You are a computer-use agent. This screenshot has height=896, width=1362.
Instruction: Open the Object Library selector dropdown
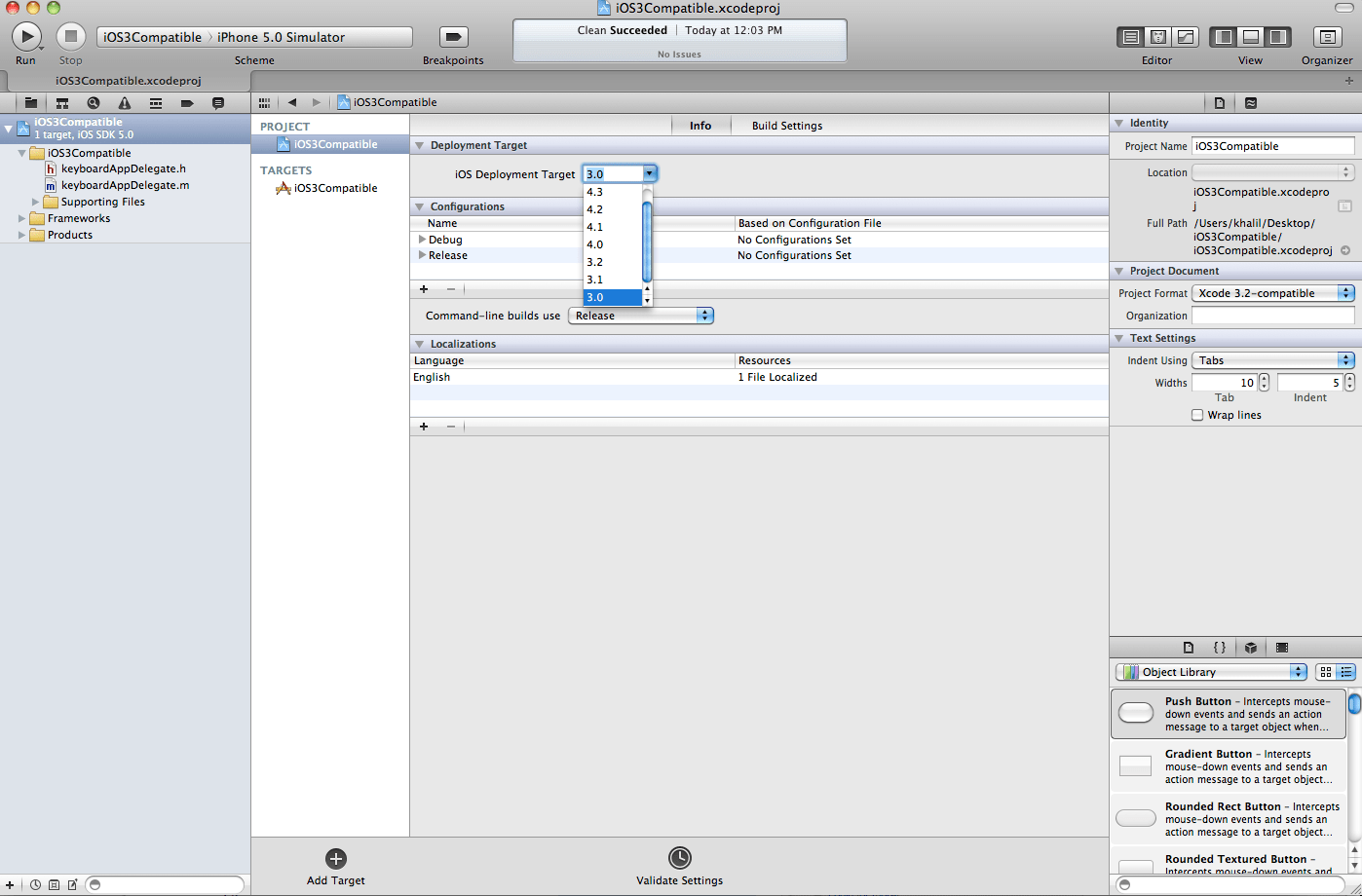click(x=1211, y=672)
